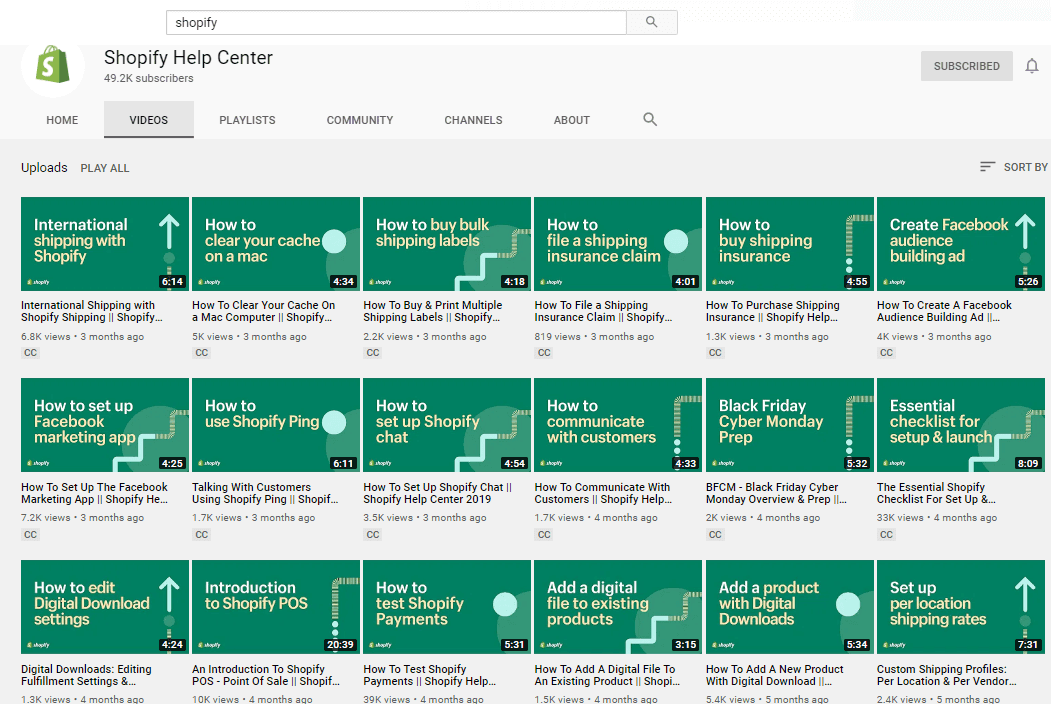Open set up Facebook marketing app thumbnail
Image resolution: width=1051 pixels, height=704 pixels.
click(x=105, y=425)
